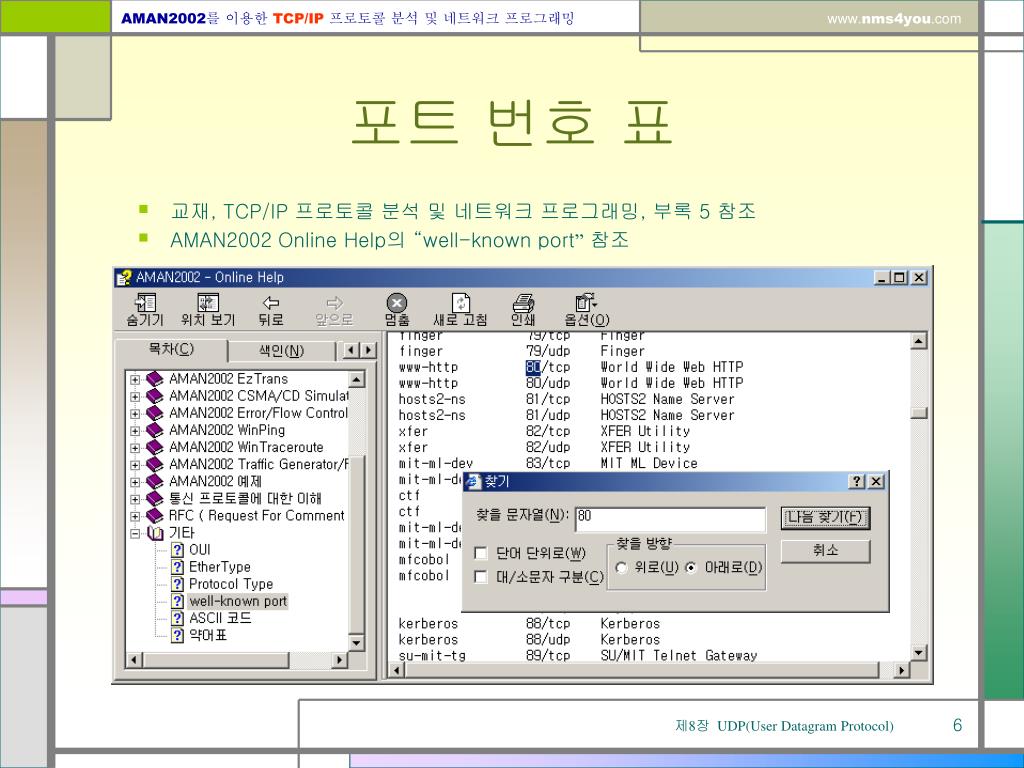Screen dimensions: 1024x768
Task: Open the EtherType topic in the tree
Action: (219, 567)
